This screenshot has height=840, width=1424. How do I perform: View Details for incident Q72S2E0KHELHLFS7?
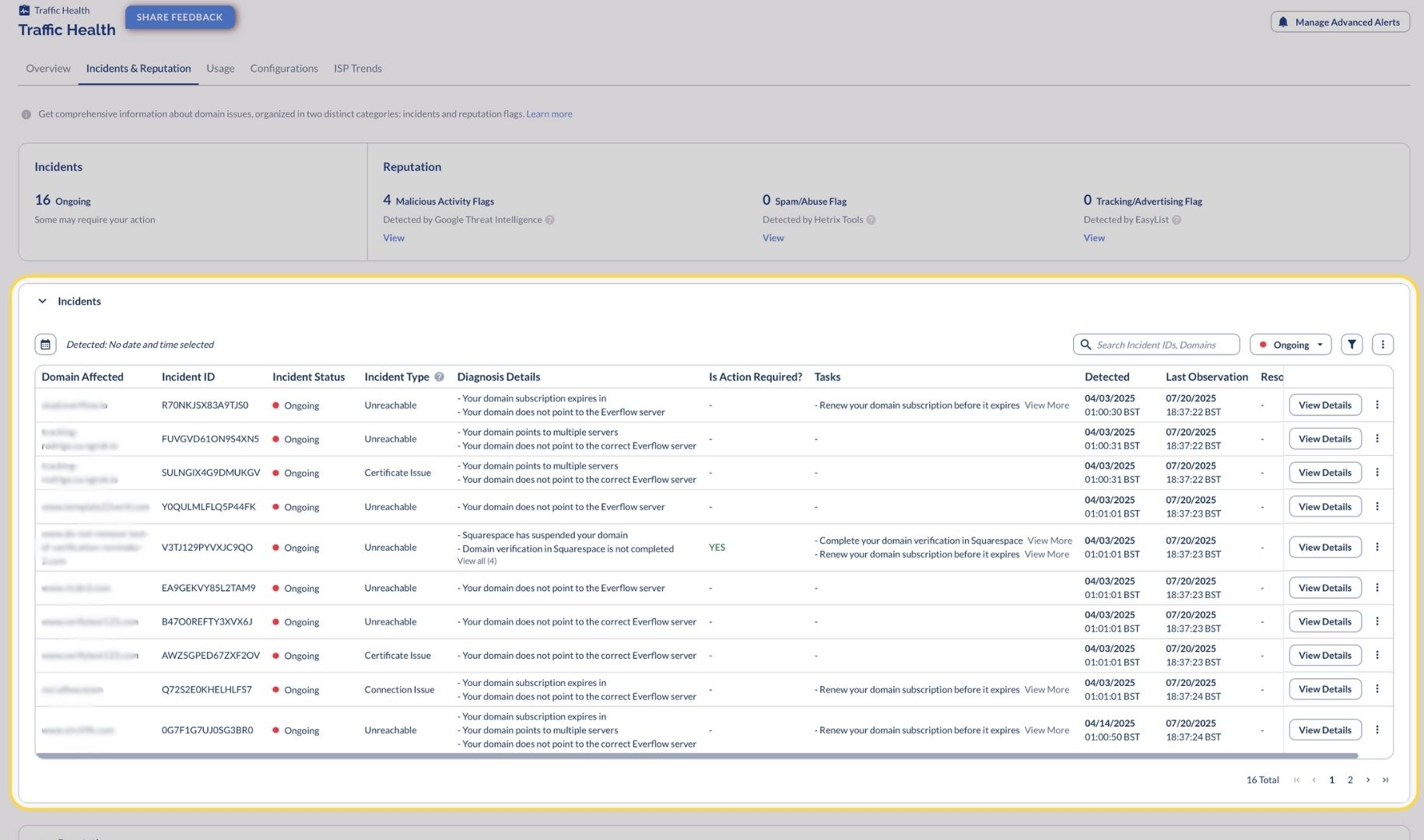pos(1324,689)
